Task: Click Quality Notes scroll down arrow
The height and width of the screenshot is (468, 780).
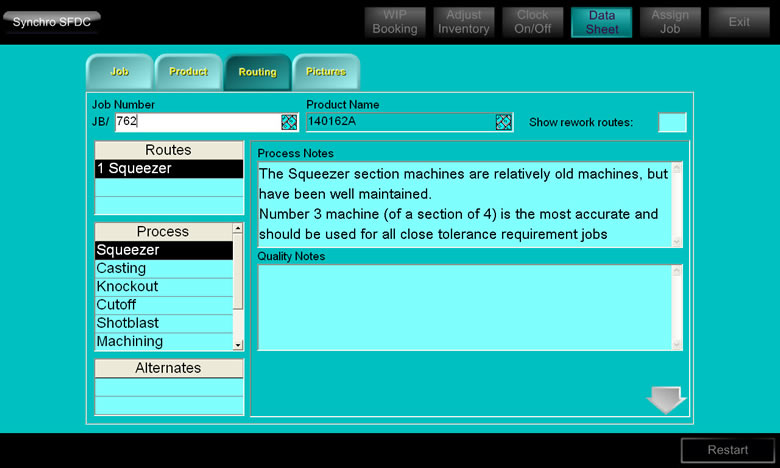Action: [x=677, y=344]
